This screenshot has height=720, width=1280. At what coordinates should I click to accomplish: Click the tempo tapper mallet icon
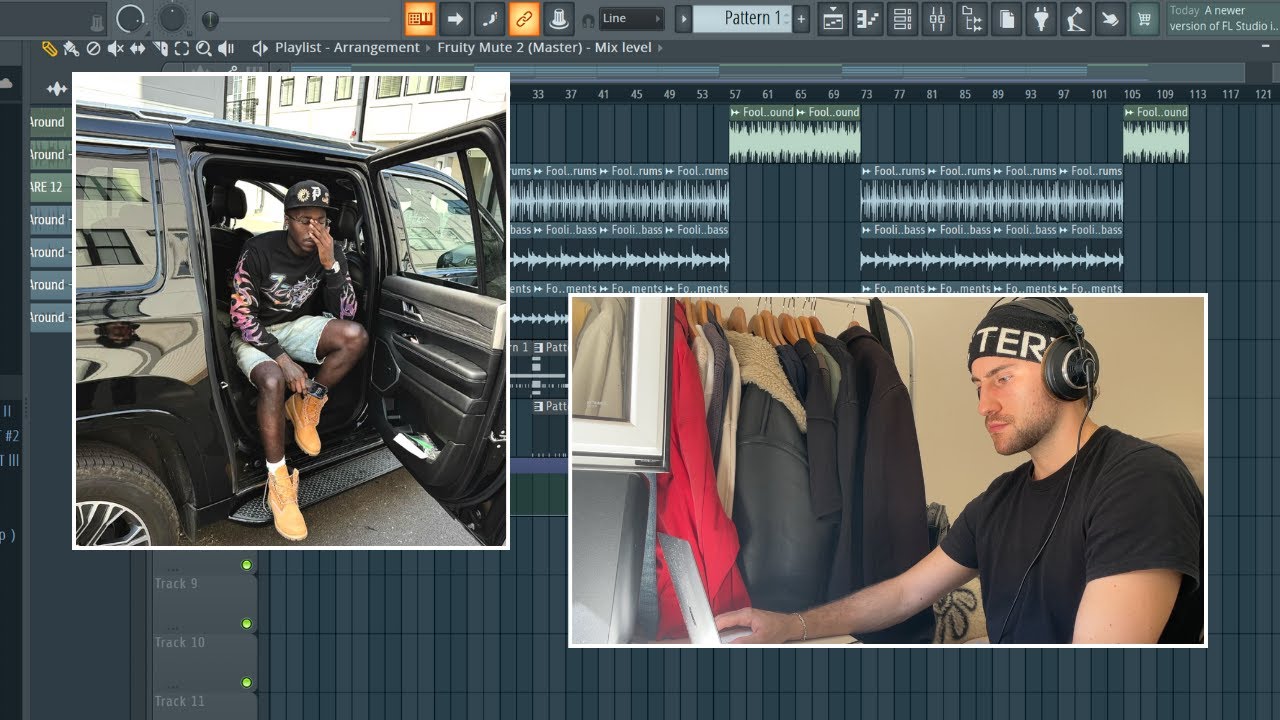click(x=1075, y=18)
